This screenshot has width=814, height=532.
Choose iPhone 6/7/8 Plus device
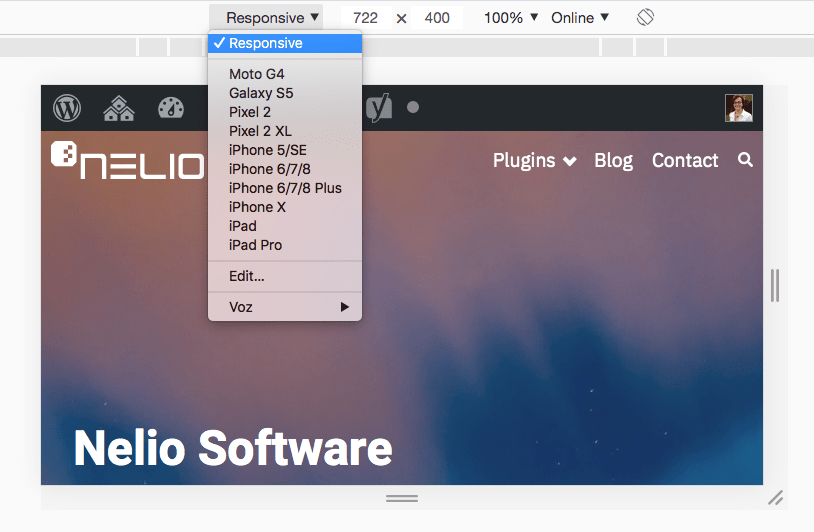coord(284,188)
